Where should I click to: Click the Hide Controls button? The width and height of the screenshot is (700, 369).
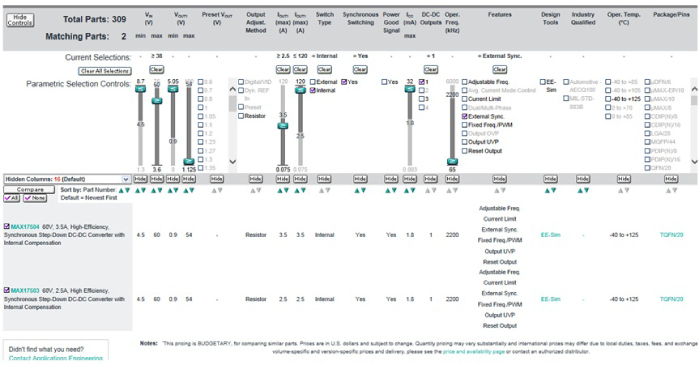(x=20, y=20)
